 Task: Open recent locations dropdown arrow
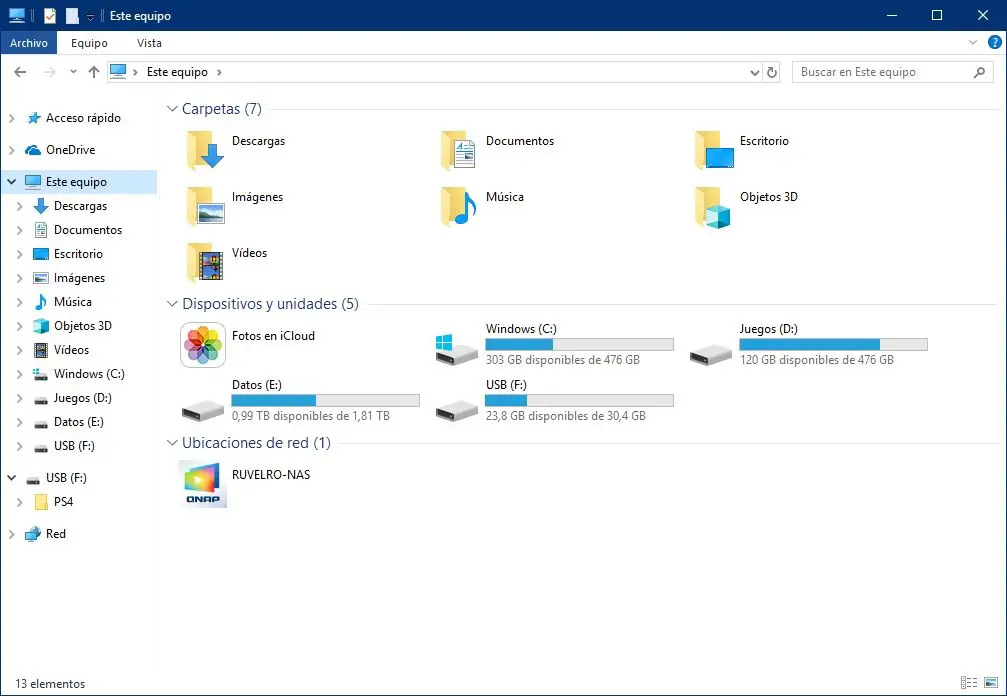(73, 72)
